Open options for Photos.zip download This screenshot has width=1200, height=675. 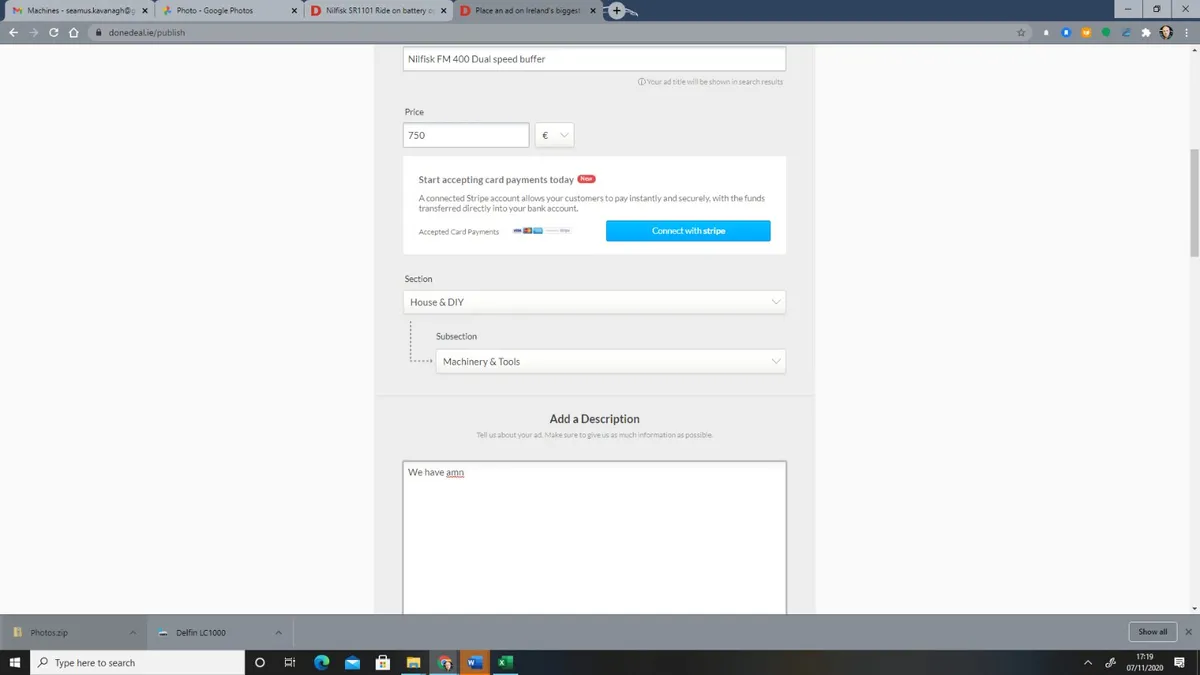[132, 632]
